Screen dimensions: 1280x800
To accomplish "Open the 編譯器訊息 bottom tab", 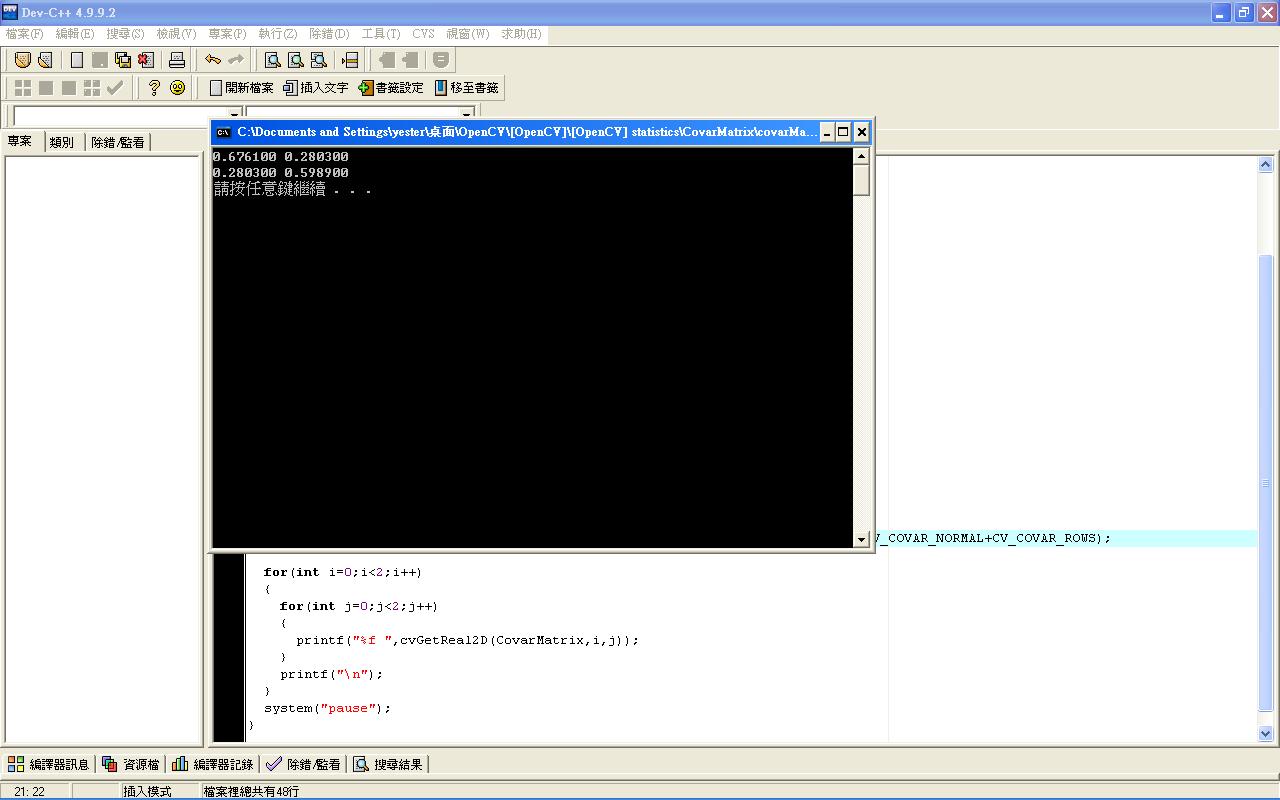I will click(x=49, y=764).
